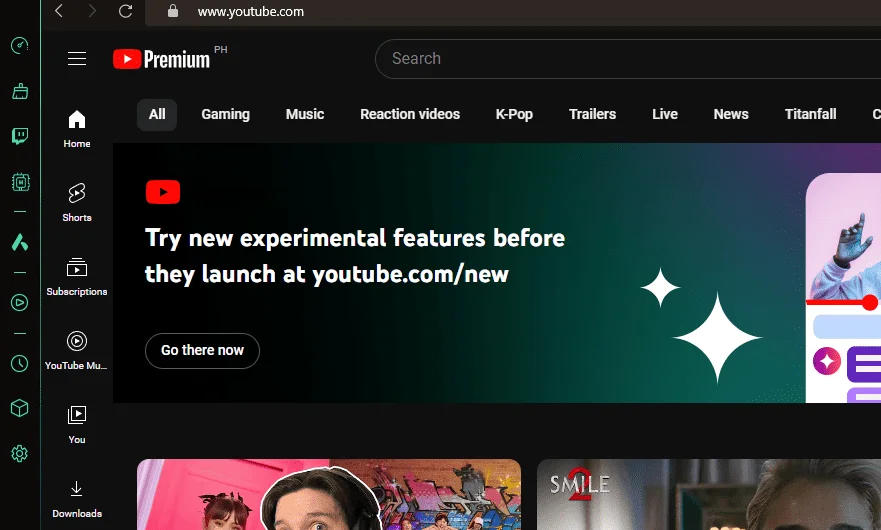Select the Trailers filter chip

(593, 115)
